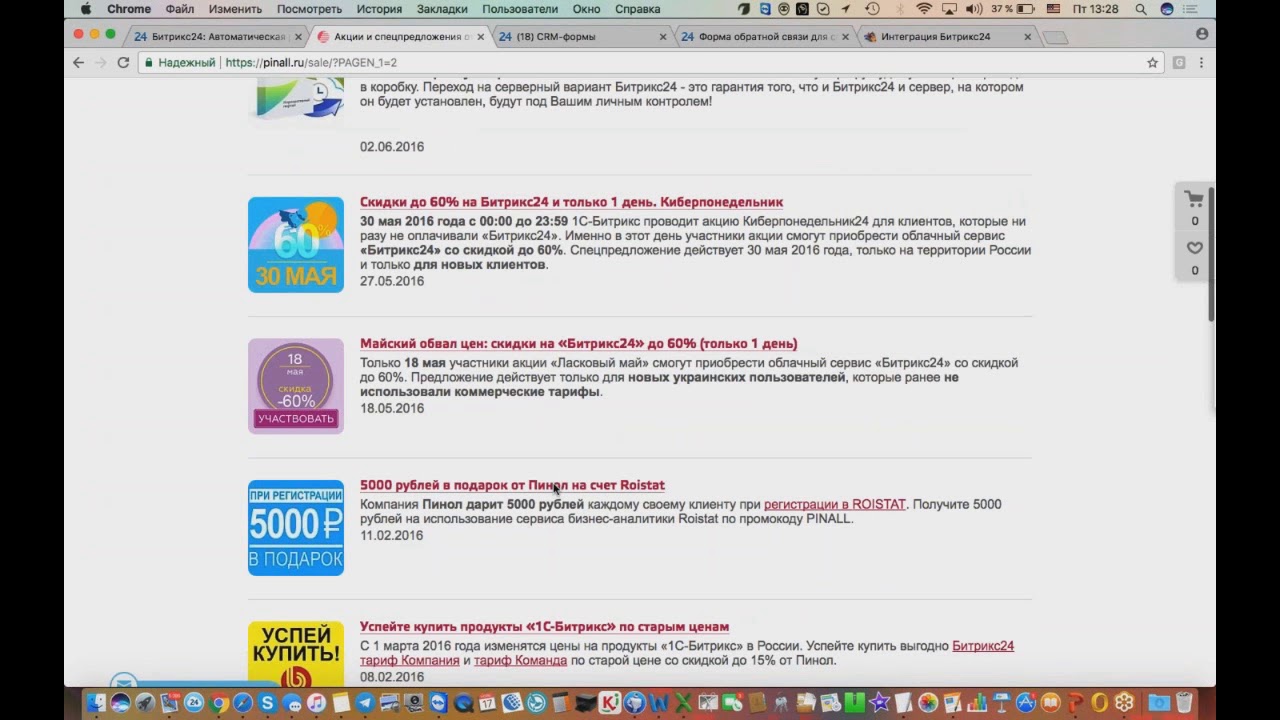Open the Файл menu
The height and width of the screenshot is (720, 1280).
pyautogui.click(x=180, y=9)
